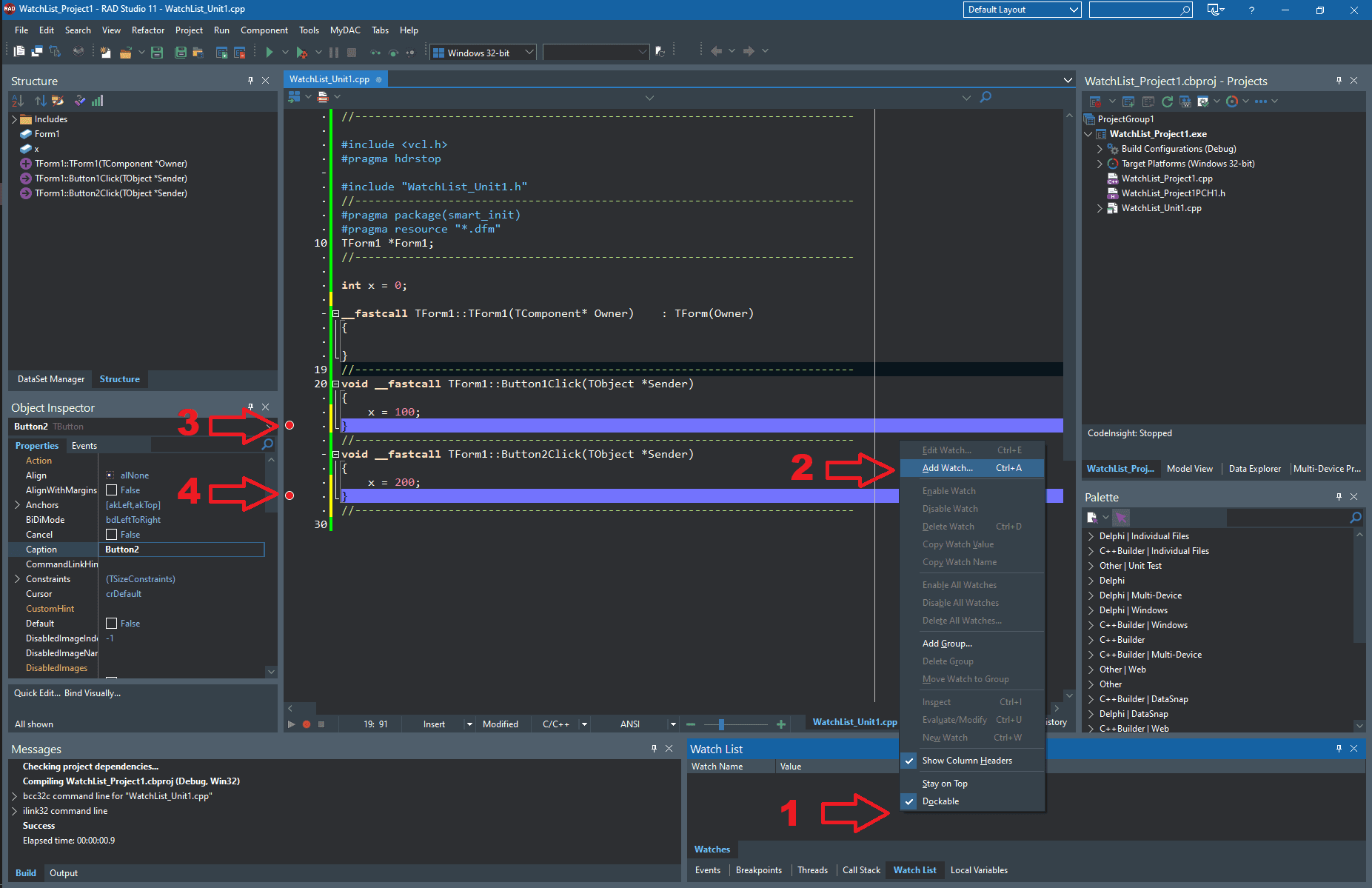Image resolution: width=1372 pixels, height=888 pixels.
Task: Toggle Dockable option in context menu
Action: (972, 801)
